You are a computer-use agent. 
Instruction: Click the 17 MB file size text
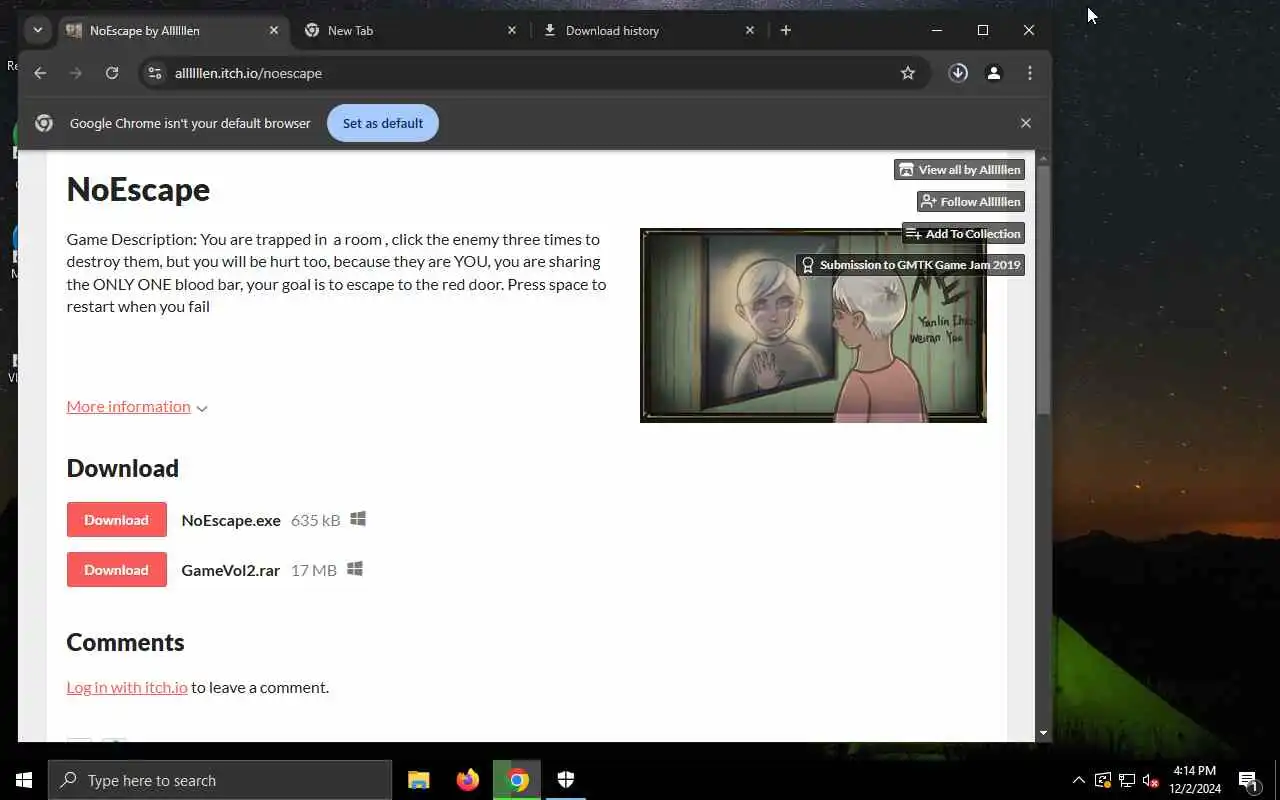click(x=314, y=570)
